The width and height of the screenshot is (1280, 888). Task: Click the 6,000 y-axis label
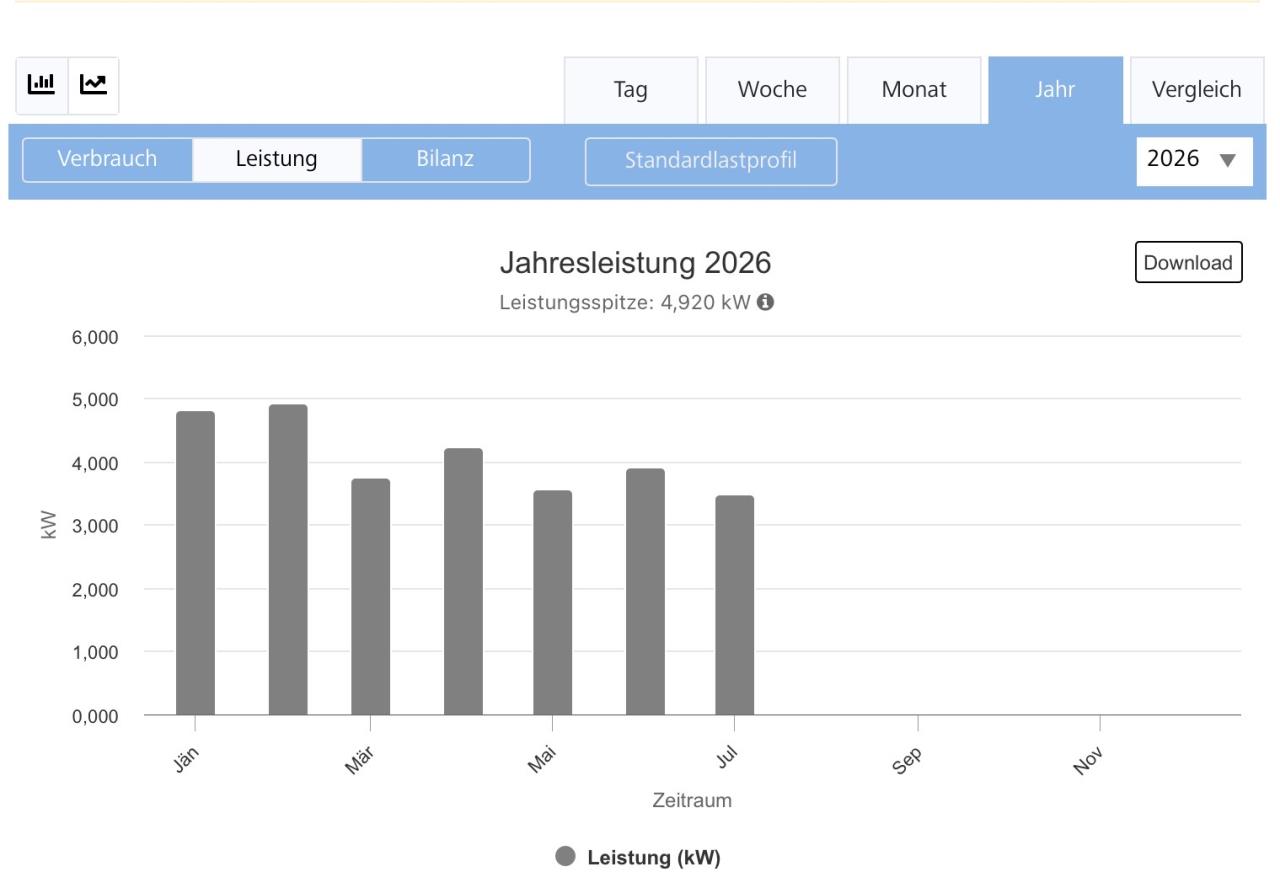[93, 338]
